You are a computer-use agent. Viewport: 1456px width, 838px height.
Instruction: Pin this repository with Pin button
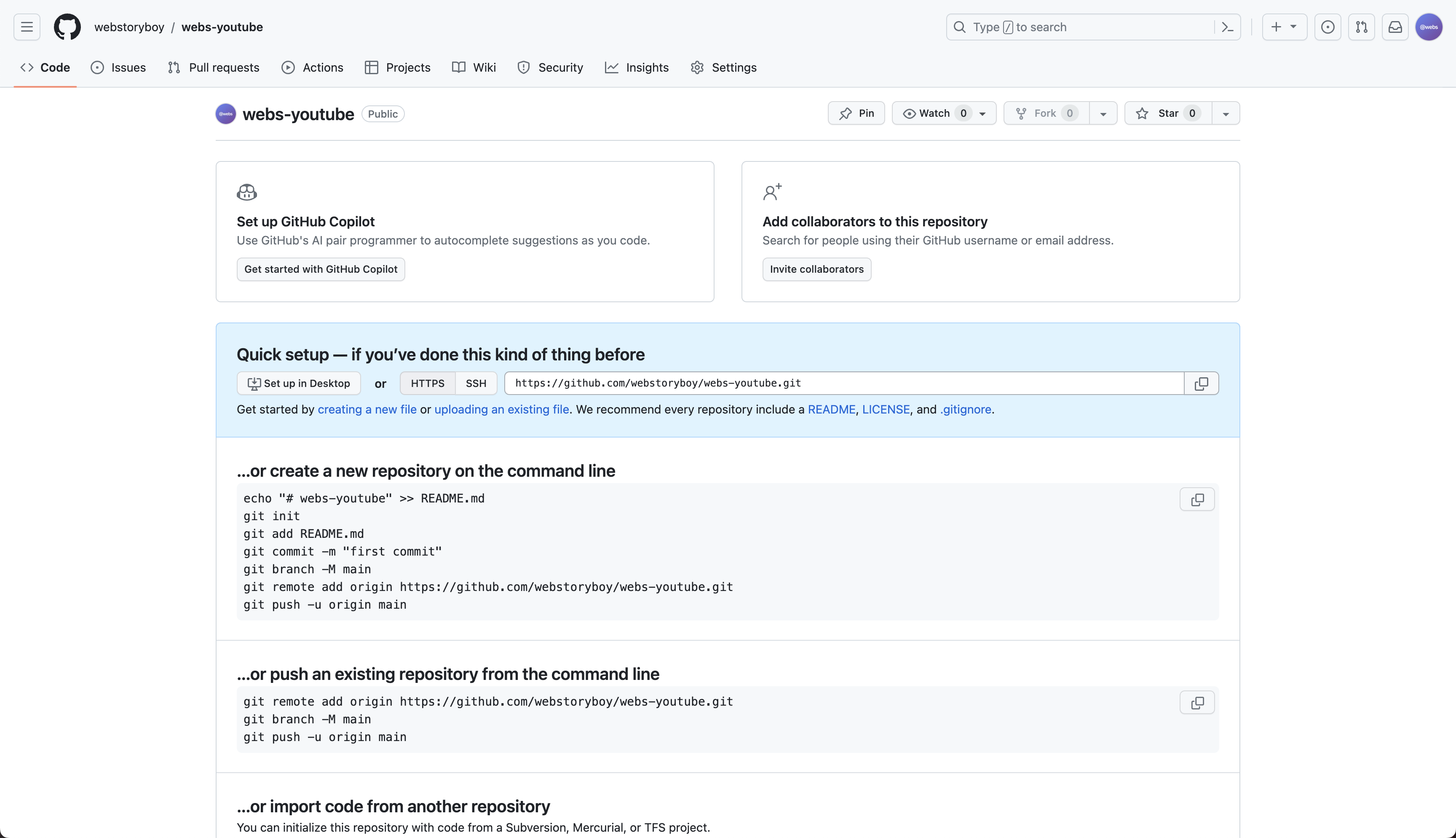856,113
